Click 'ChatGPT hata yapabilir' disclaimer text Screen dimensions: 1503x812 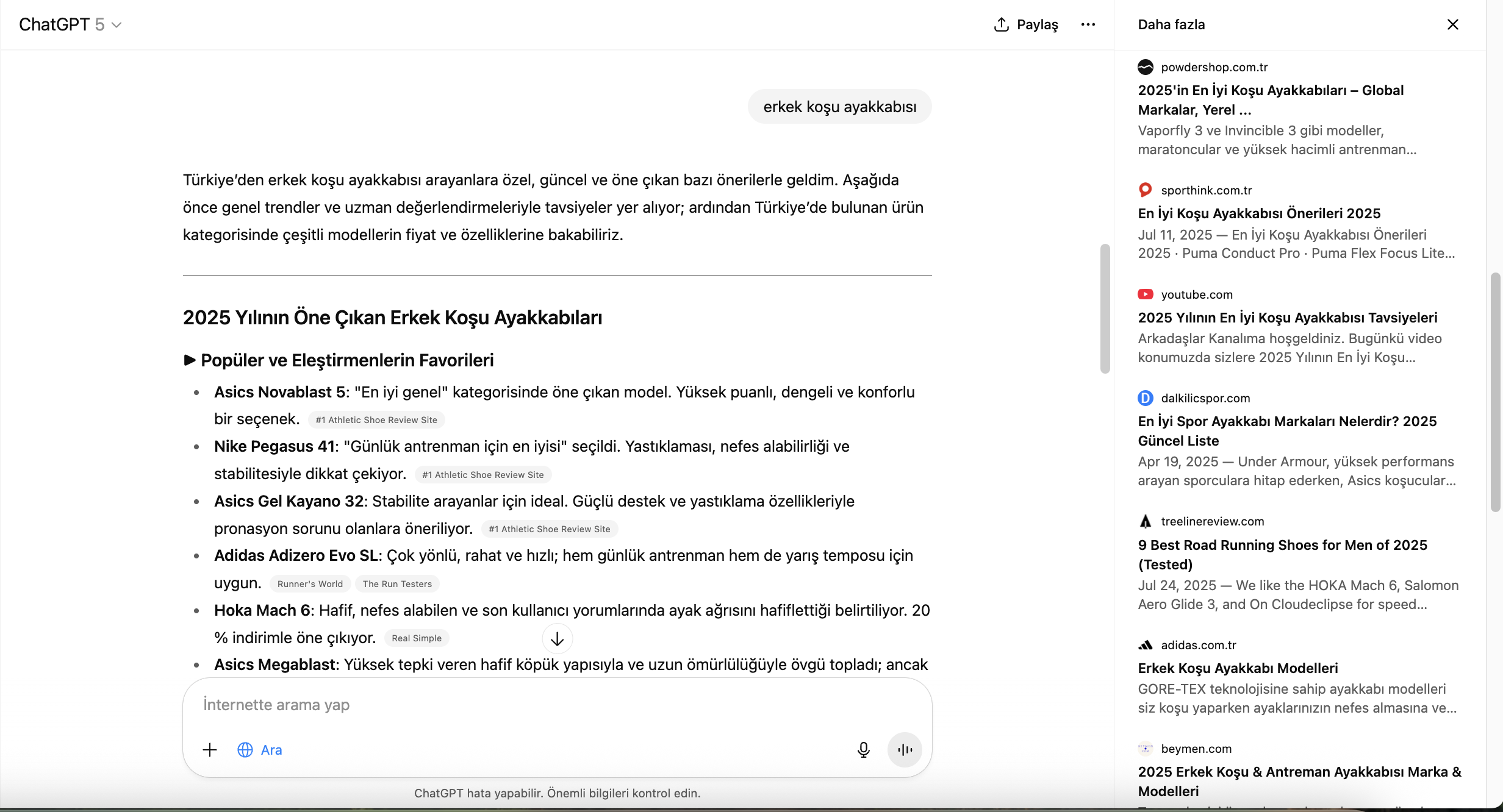[557, 793]
